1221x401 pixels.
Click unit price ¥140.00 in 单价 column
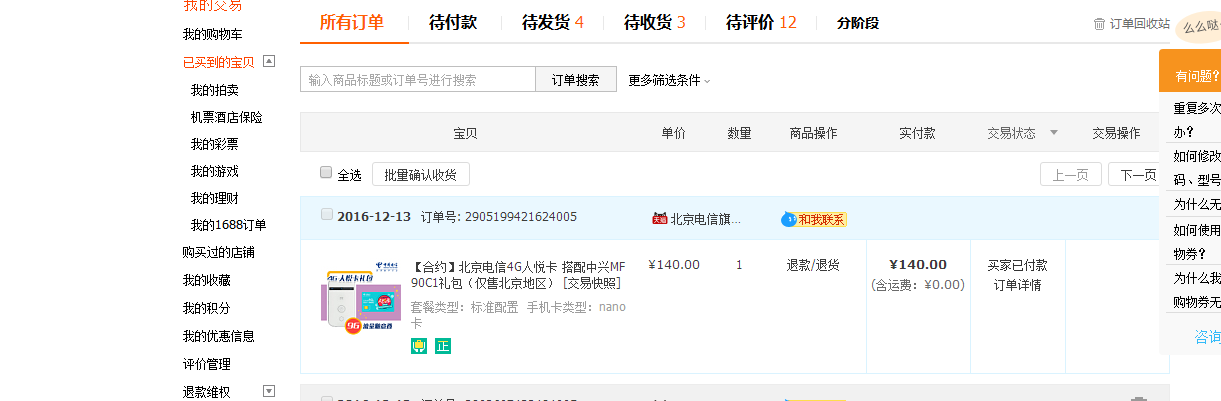(x=674, y=265)
